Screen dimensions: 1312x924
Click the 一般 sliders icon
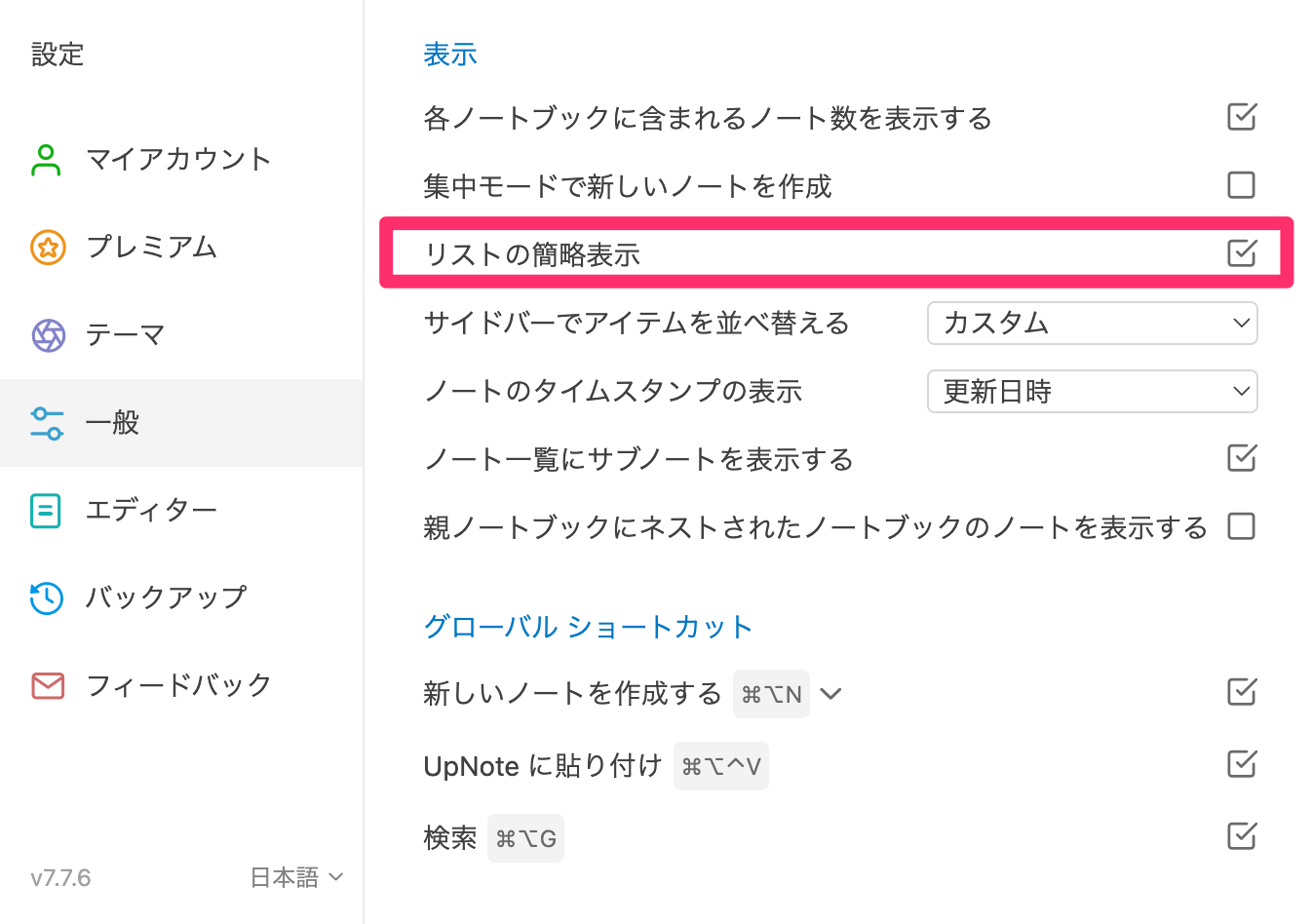[46, 422]
